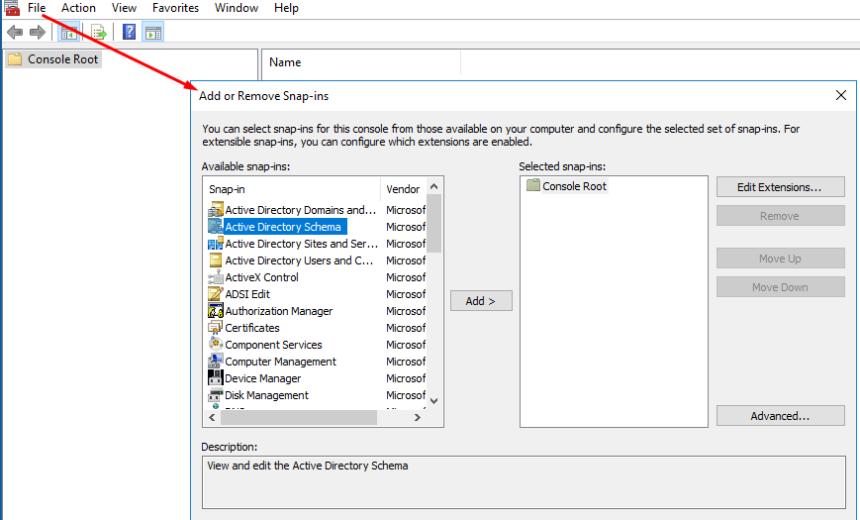Image resolution: width=860 pixels, height=520 pixels.
Task: Select 'Authorization Manager' row text
Action: (x=279, y=311)
